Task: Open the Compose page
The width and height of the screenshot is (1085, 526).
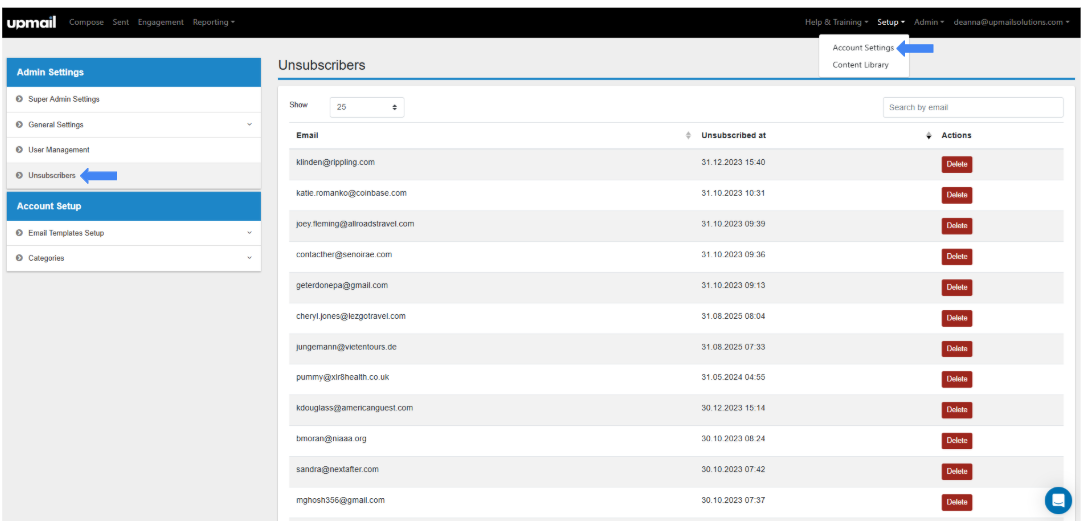Action: point(86,22)
